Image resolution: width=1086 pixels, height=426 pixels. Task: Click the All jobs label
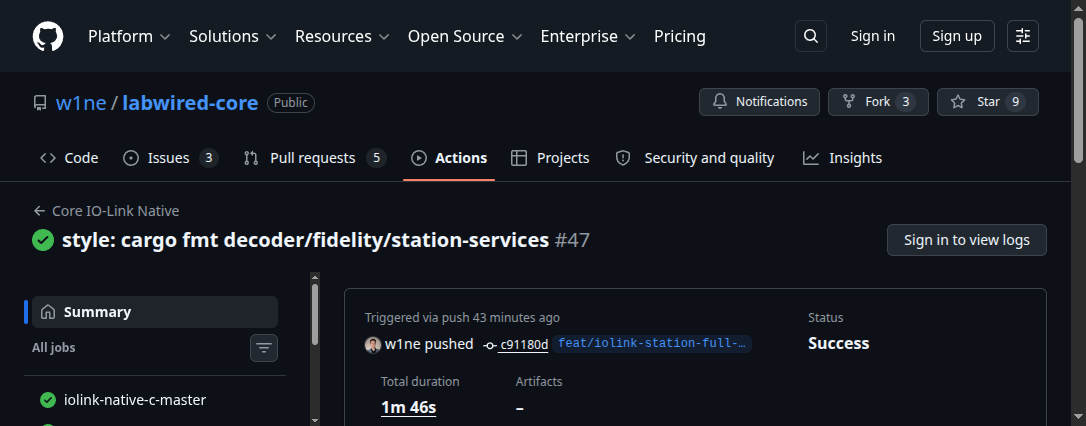[x=53, y=348]
